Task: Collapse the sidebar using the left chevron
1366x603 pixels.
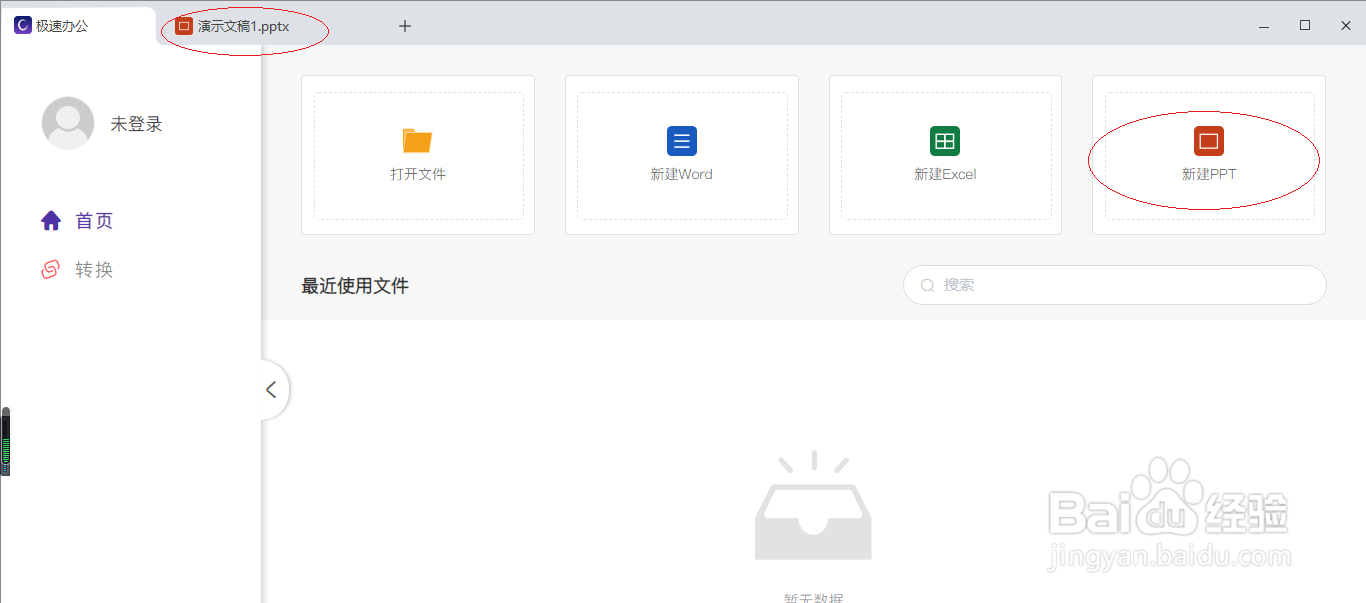Action: coord(271,390)
